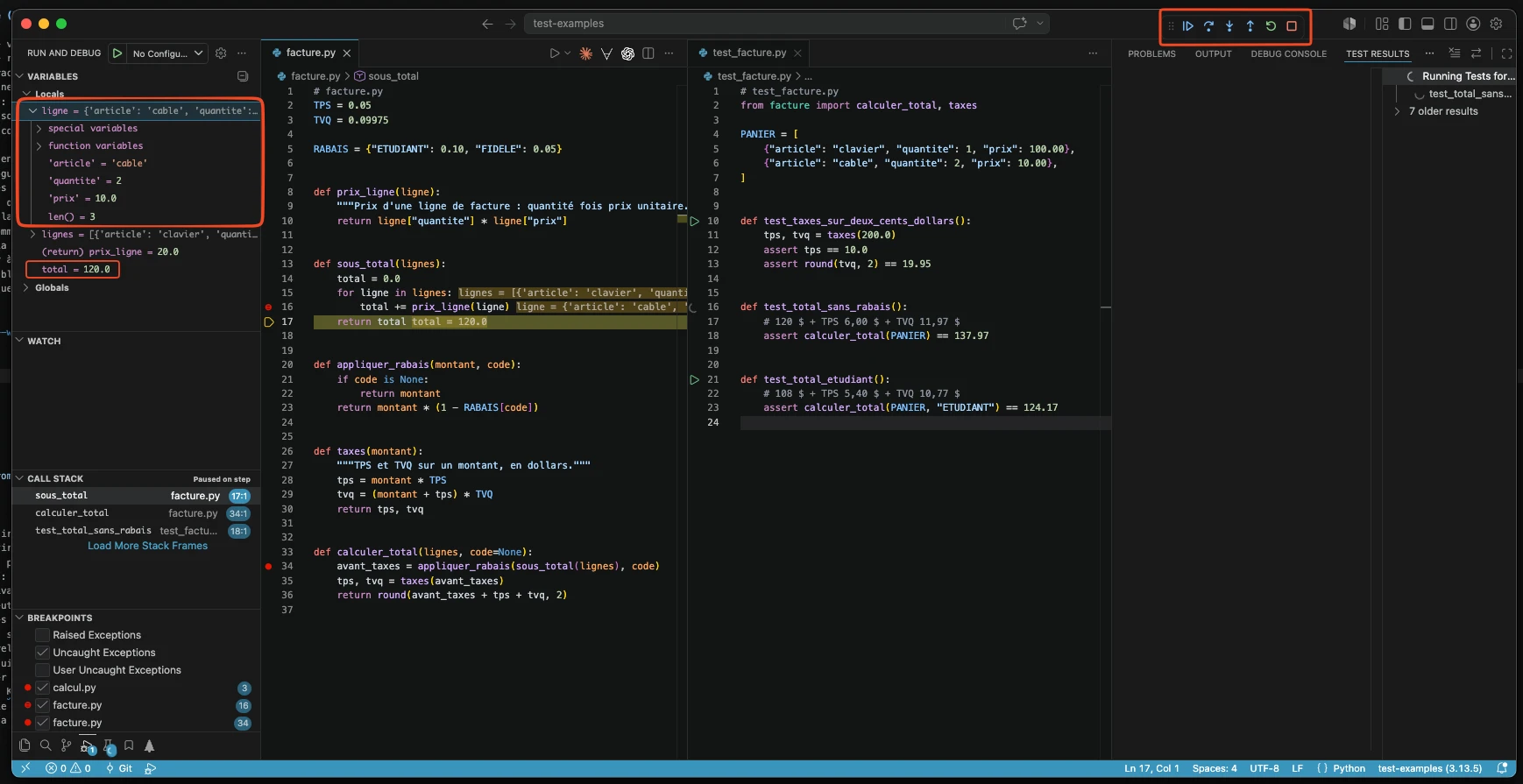Enable Raised Exceptions breakpoint
The image size is (1523, 784).
tap(42, 635)
